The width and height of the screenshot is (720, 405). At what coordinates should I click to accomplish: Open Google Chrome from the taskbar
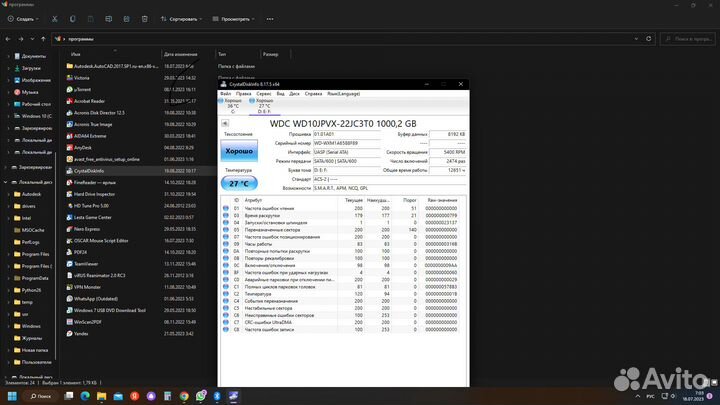184,396
